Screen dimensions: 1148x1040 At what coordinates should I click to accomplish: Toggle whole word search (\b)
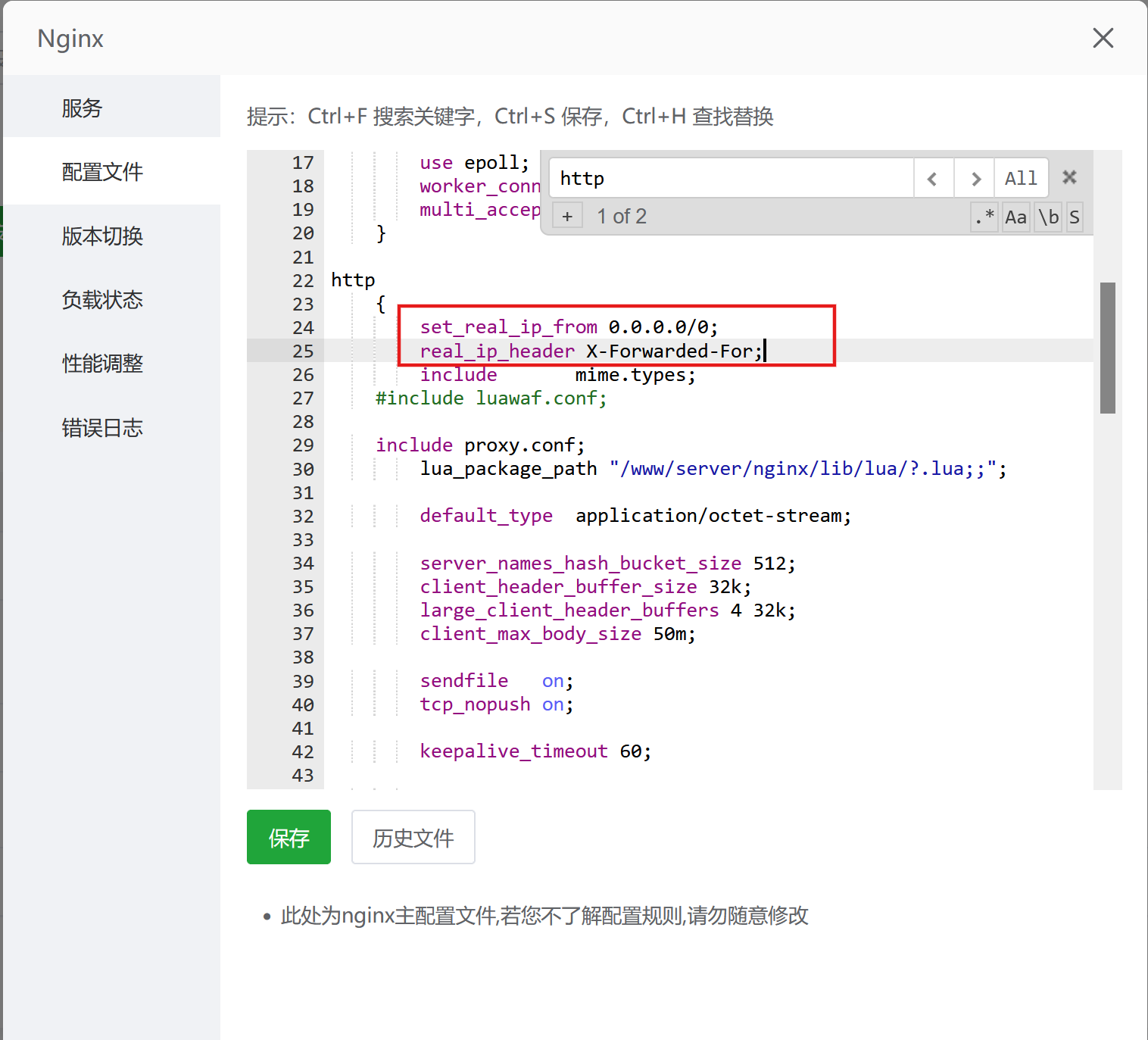pyautogui.click(x=1049, y=217)
